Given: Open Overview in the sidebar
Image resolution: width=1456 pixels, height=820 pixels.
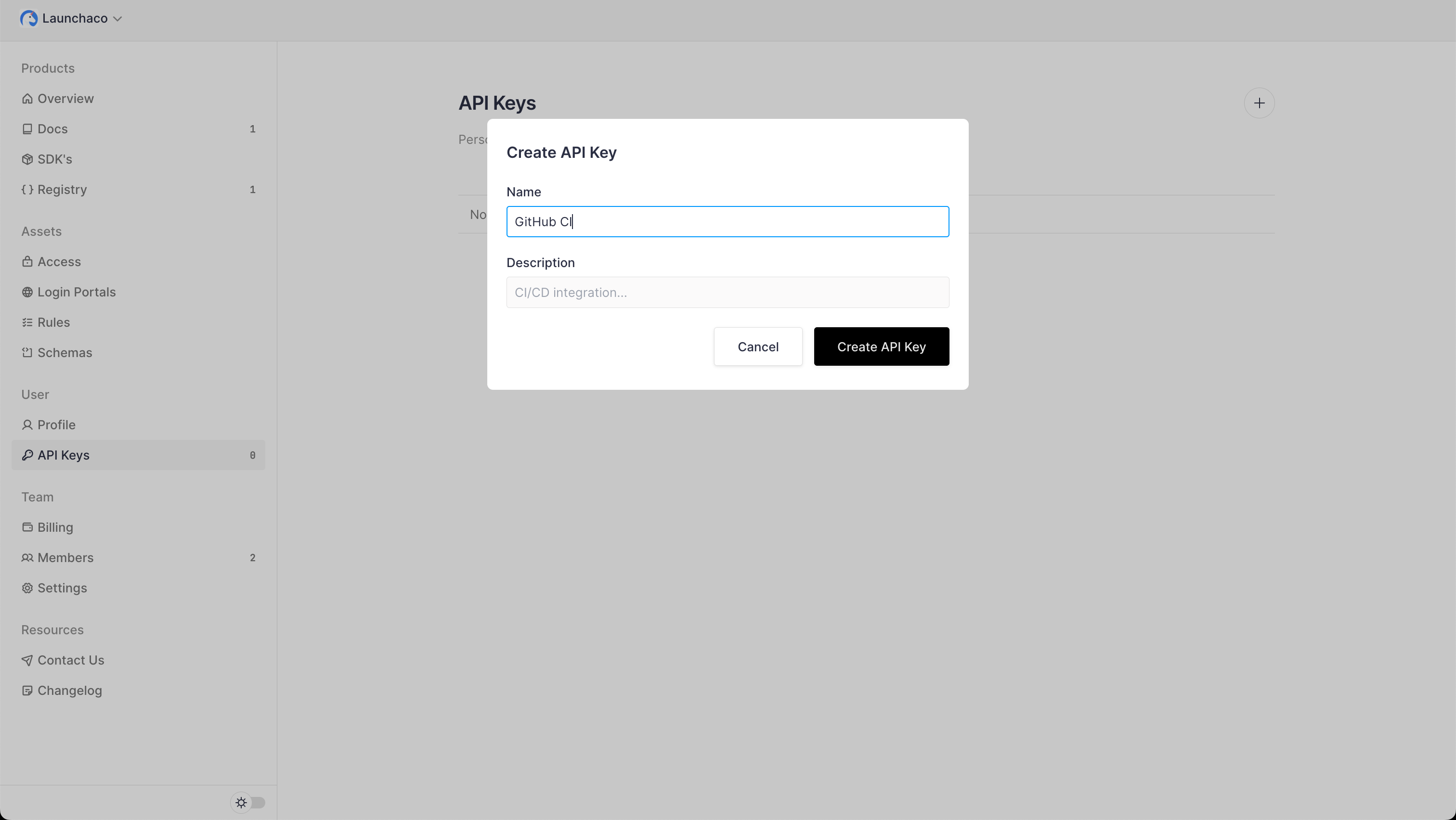Looking at the screenshot, I should [x=138, y=99].
